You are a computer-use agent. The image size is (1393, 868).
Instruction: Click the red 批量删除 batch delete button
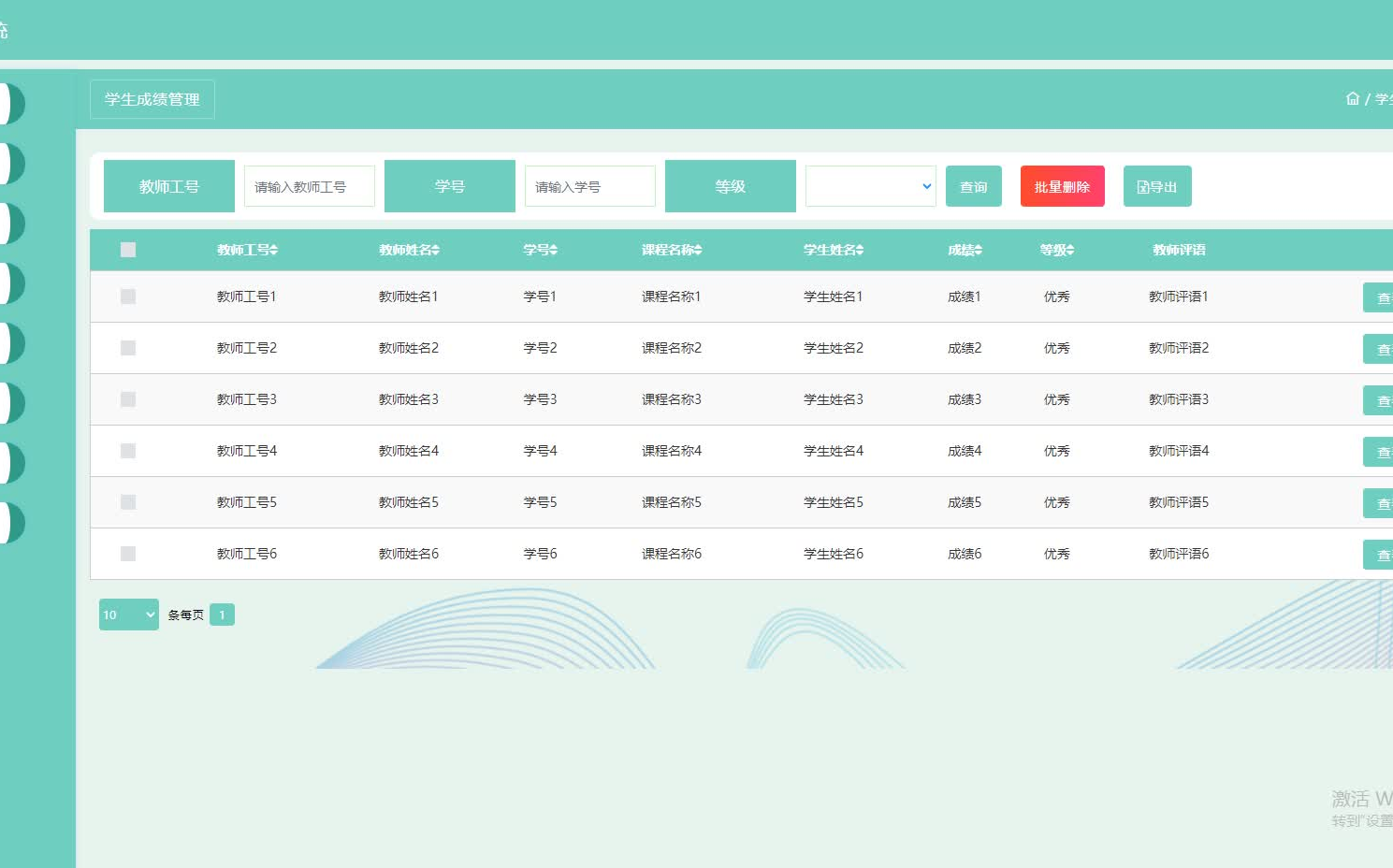click(1062, 185)
